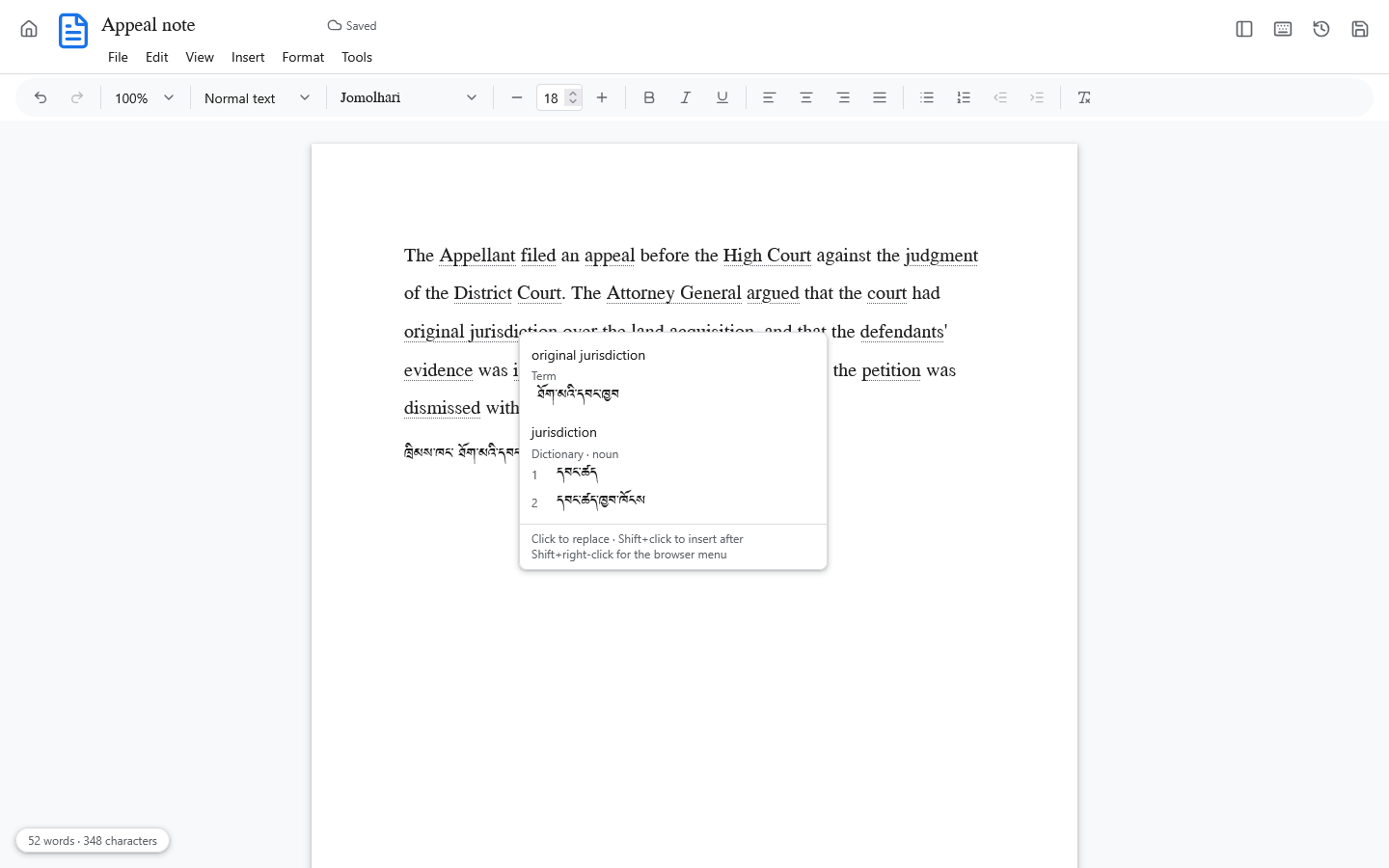Open version history clock icon
The width and height of the screenshot is (1389, 868).
coord(1321,29)
